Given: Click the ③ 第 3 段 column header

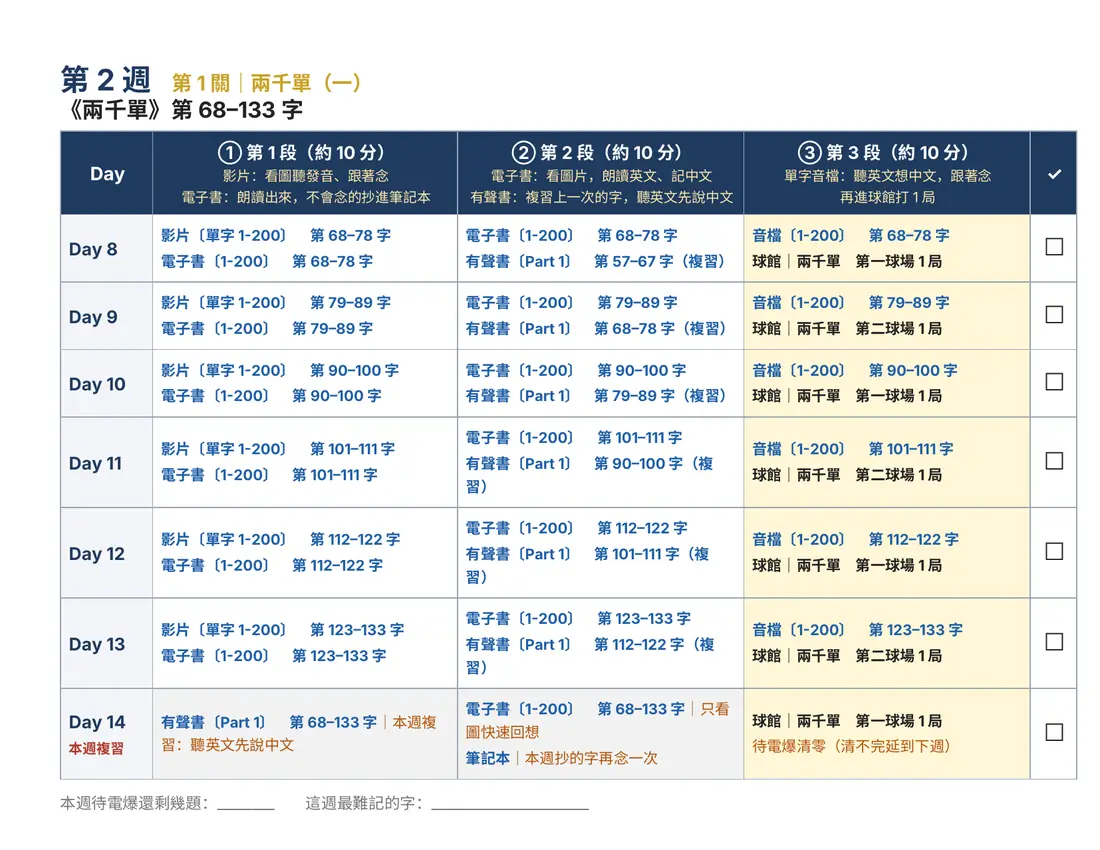Looking at the screenshot, I should (x=887, y=173).
